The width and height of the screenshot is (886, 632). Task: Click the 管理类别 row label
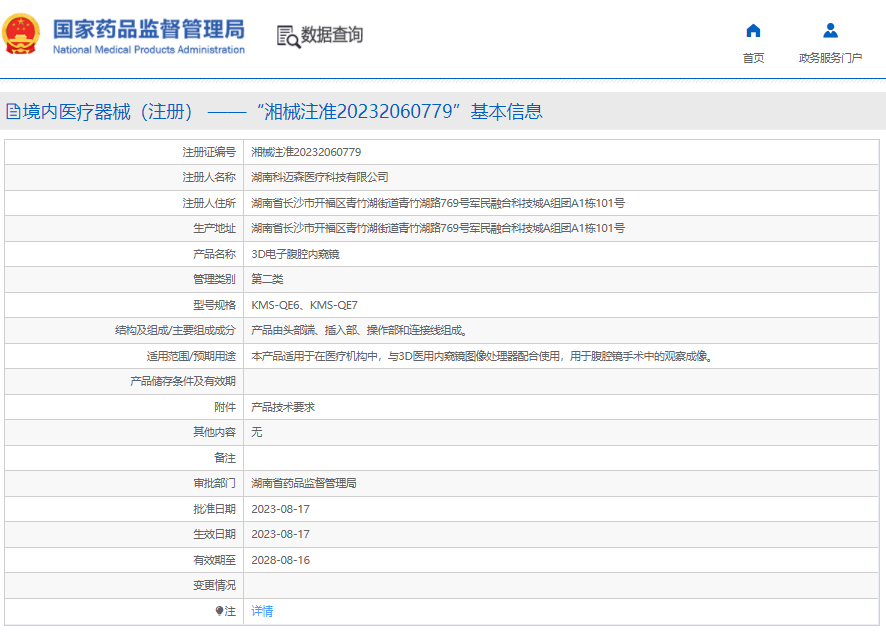click(214, 279)
